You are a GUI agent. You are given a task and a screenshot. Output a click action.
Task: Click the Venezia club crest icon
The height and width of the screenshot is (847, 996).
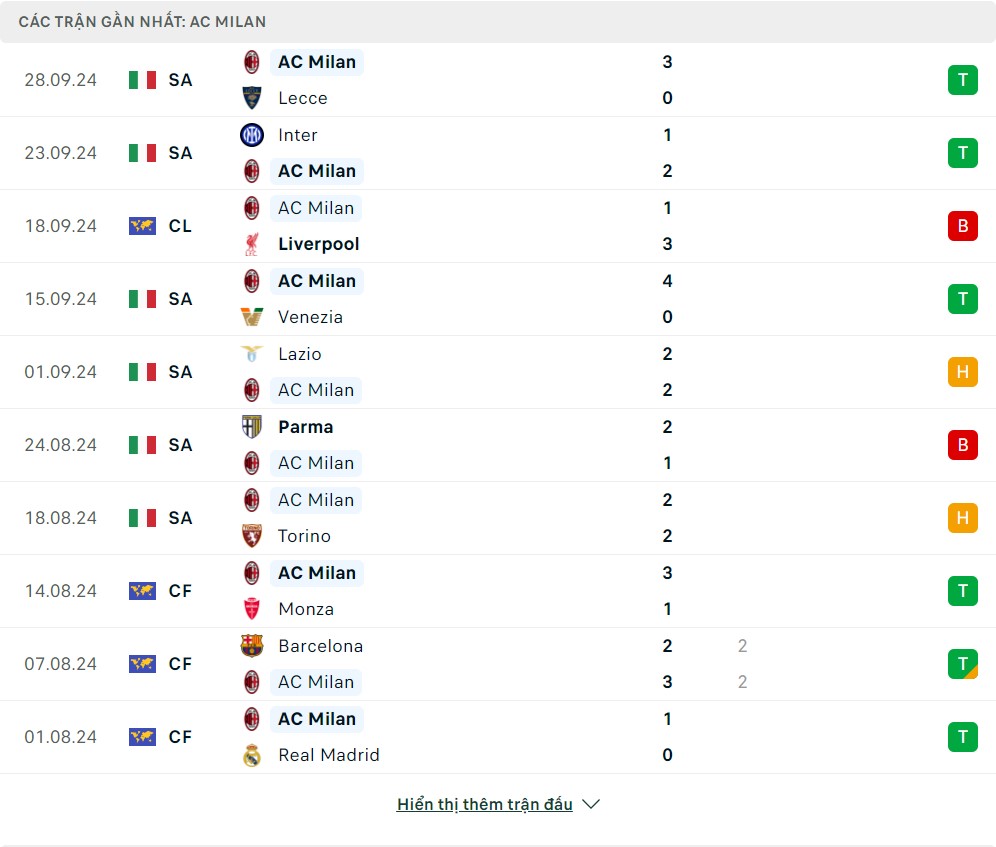click(252, 317)
